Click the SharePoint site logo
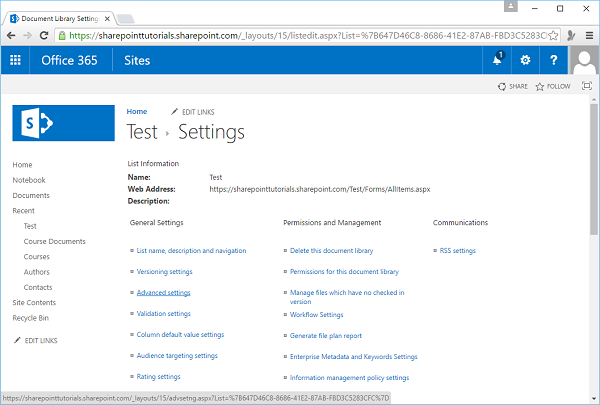This screenshot has width=600, height=405. [56, 124]
